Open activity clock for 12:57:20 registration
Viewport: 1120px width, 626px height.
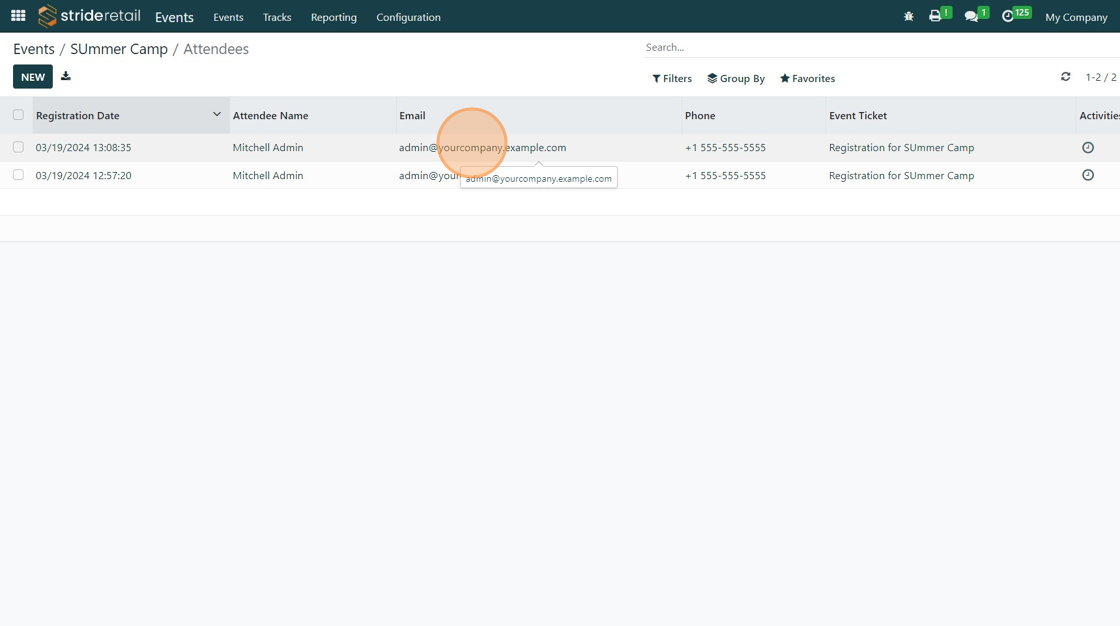pyautogui.click(x=1088, y=175)
